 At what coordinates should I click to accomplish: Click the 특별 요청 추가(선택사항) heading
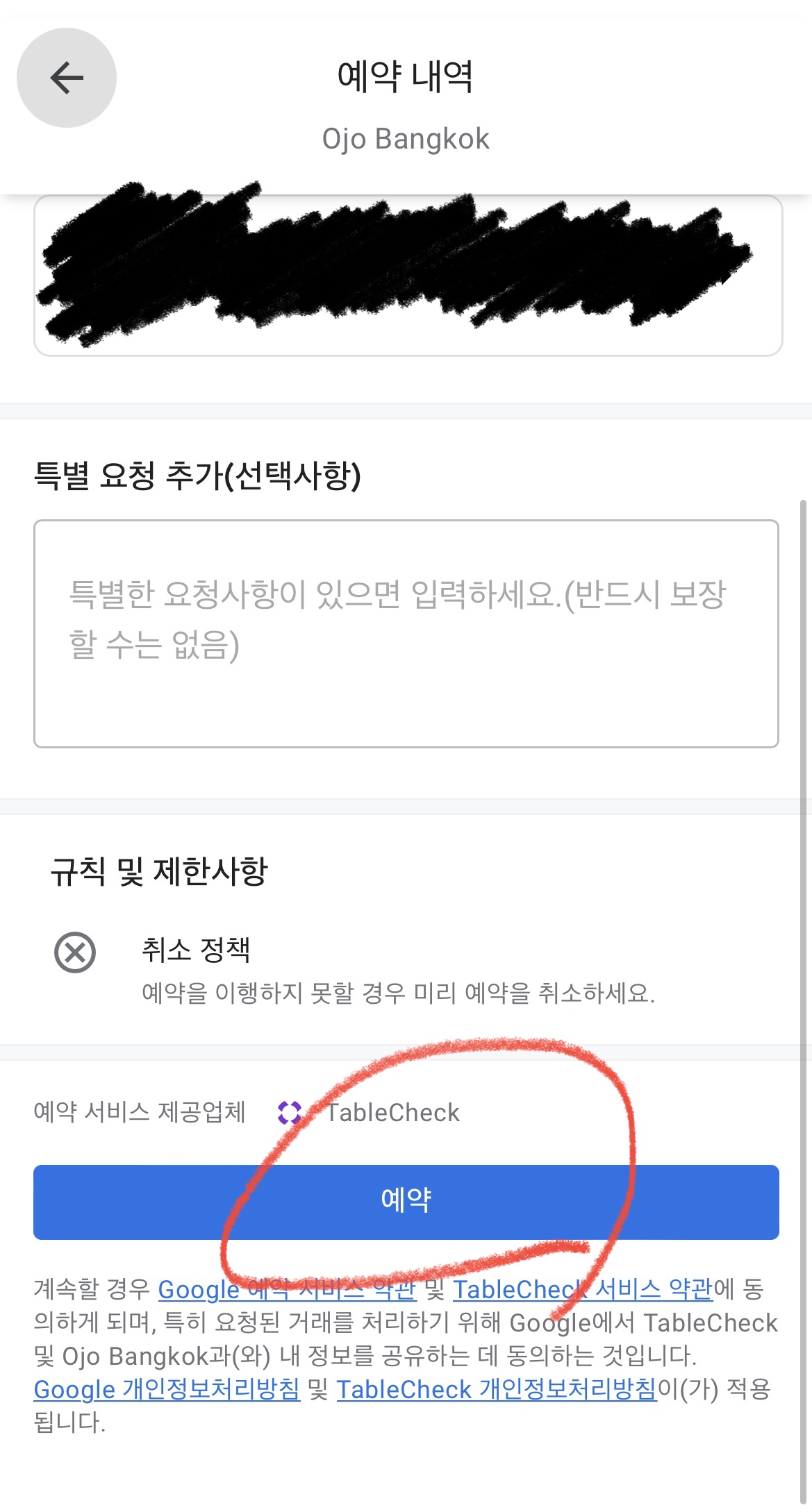point(197,476)
